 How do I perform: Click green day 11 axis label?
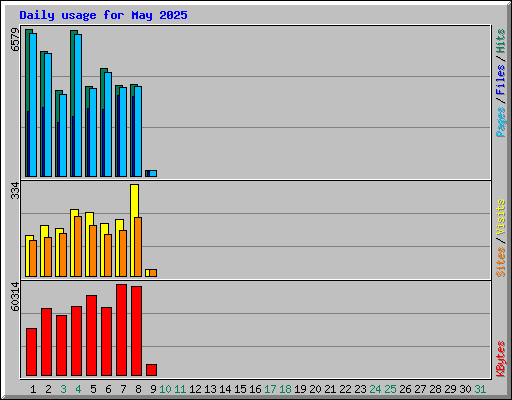click(180, 389)
